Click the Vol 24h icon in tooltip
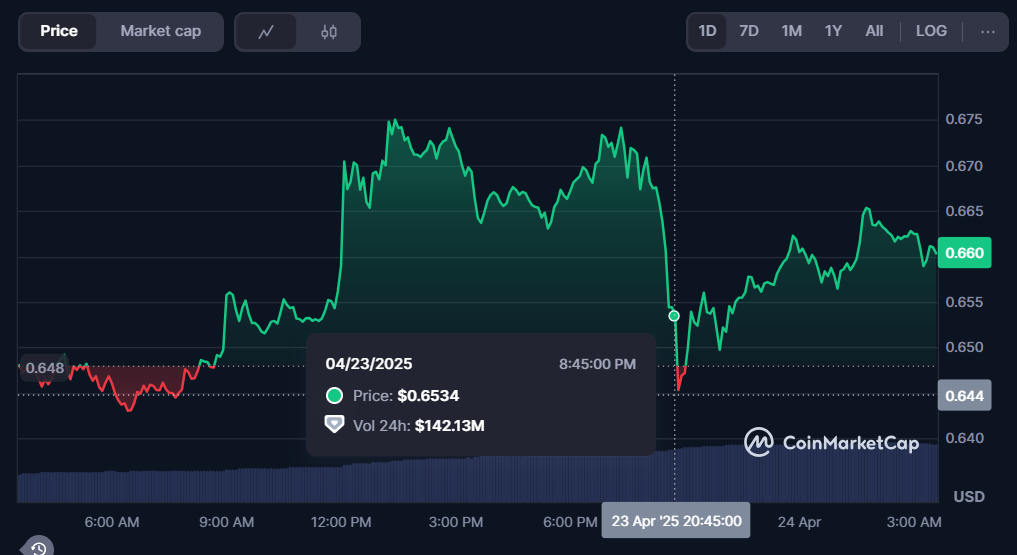Image resolution: width=1017 pixels, height=555 pixels. [335, 425]
